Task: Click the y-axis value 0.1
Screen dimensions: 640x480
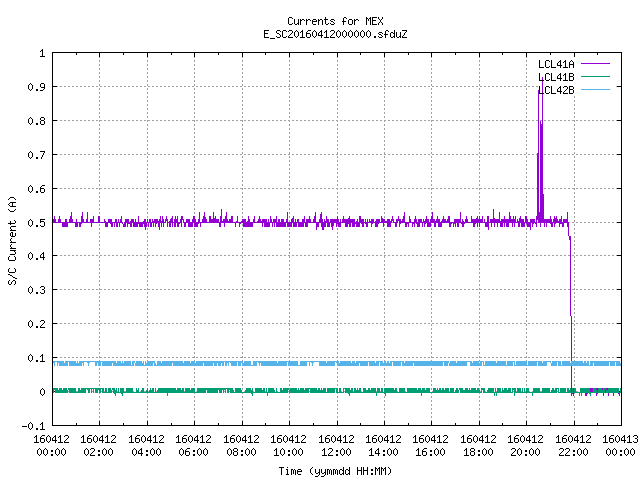Action: [x=36, y=358]
